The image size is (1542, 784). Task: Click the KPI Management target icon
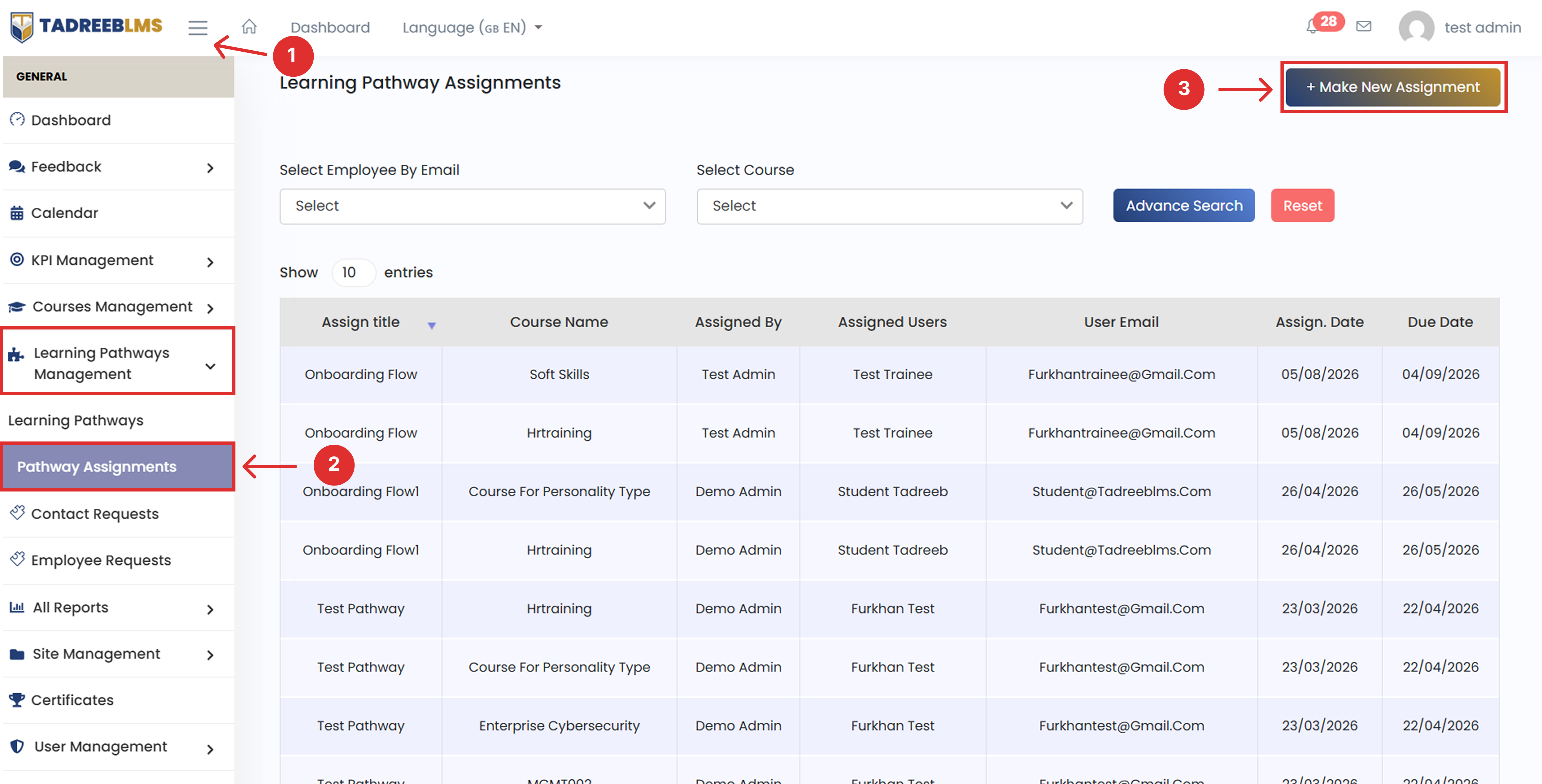click(x=17, y=260)
